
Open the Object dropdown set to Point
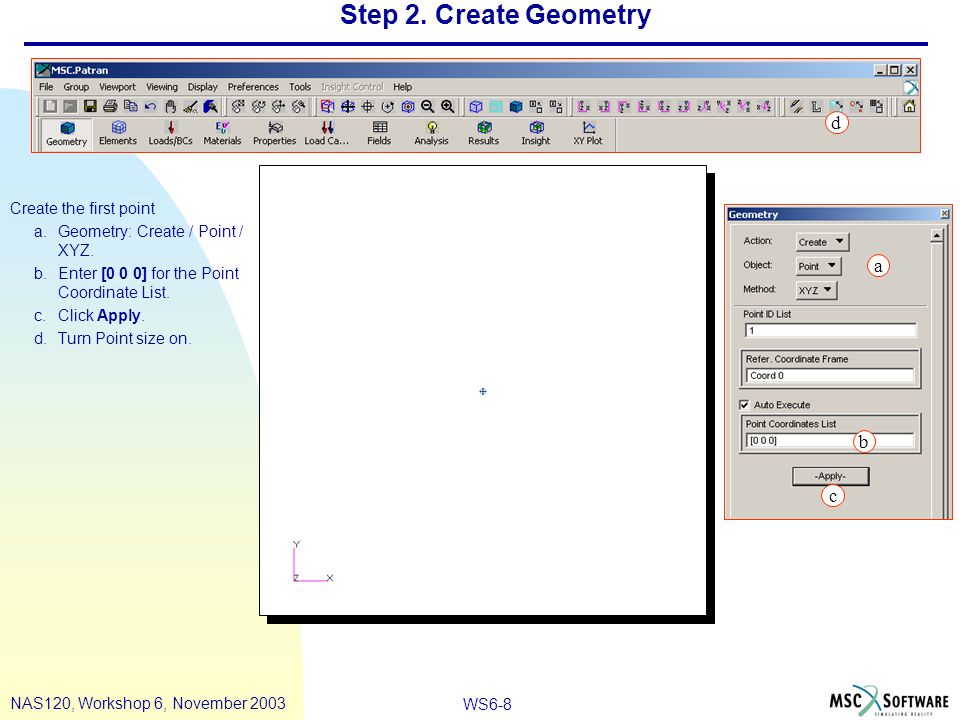(x=819, y=266)
